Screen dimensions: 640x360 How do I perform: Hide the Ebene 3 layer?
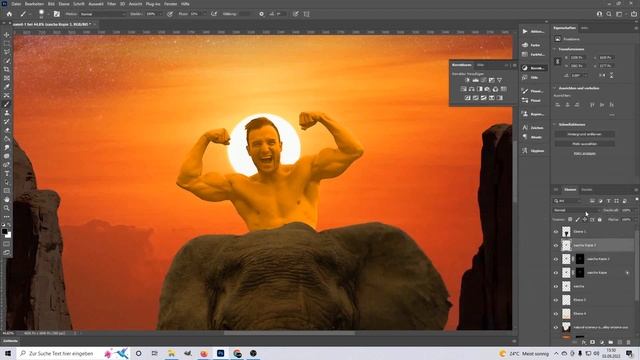tap(556, 300)
